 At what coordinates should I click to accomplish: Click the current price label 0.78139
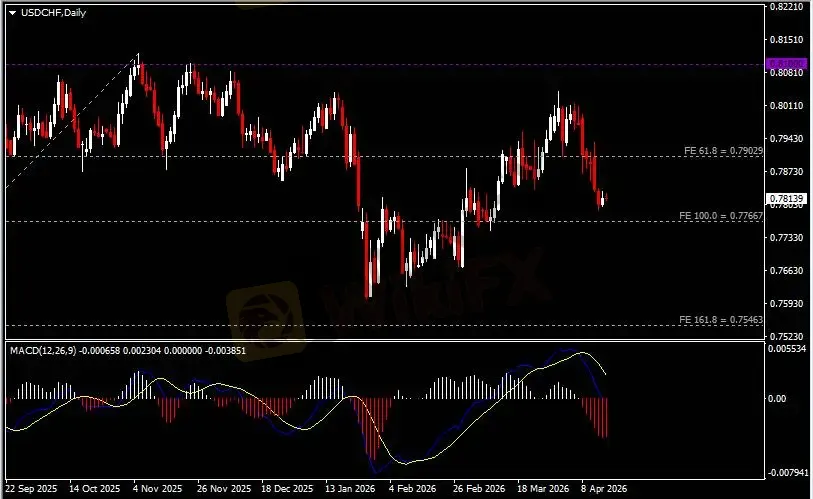(786, 198)
